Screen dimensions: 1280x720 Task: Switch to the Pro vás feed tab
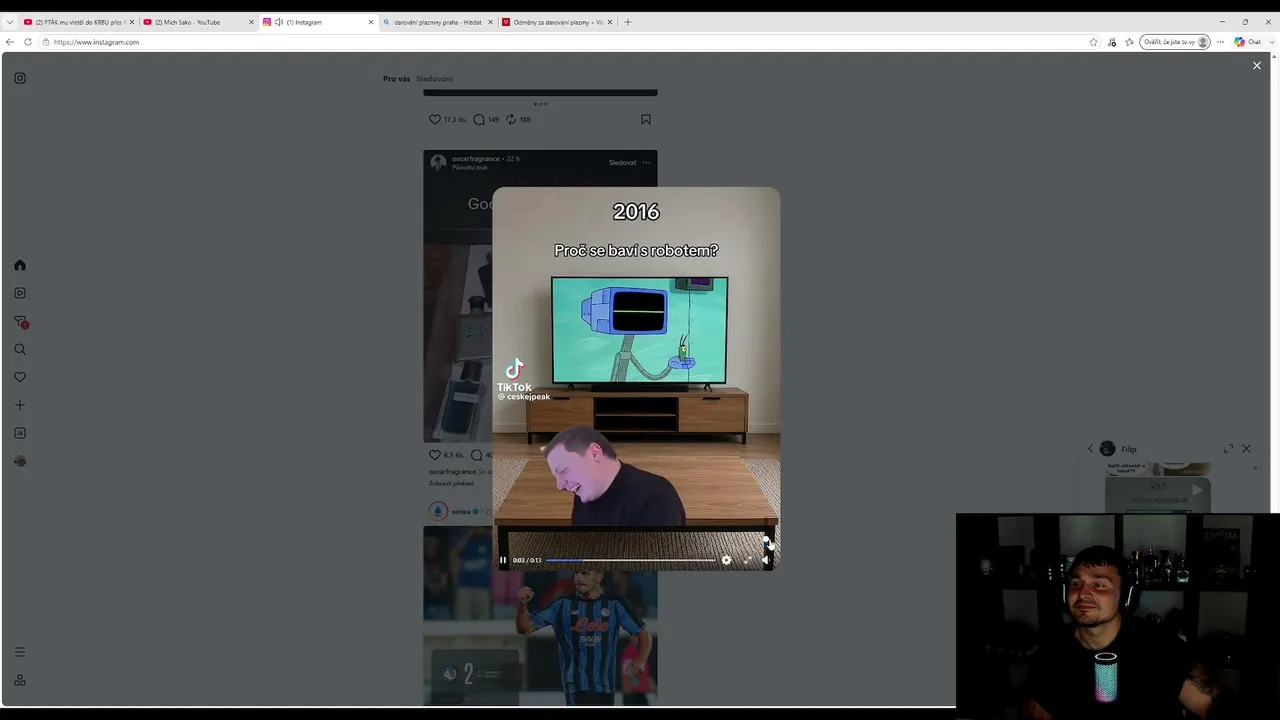tap(396, 79)
